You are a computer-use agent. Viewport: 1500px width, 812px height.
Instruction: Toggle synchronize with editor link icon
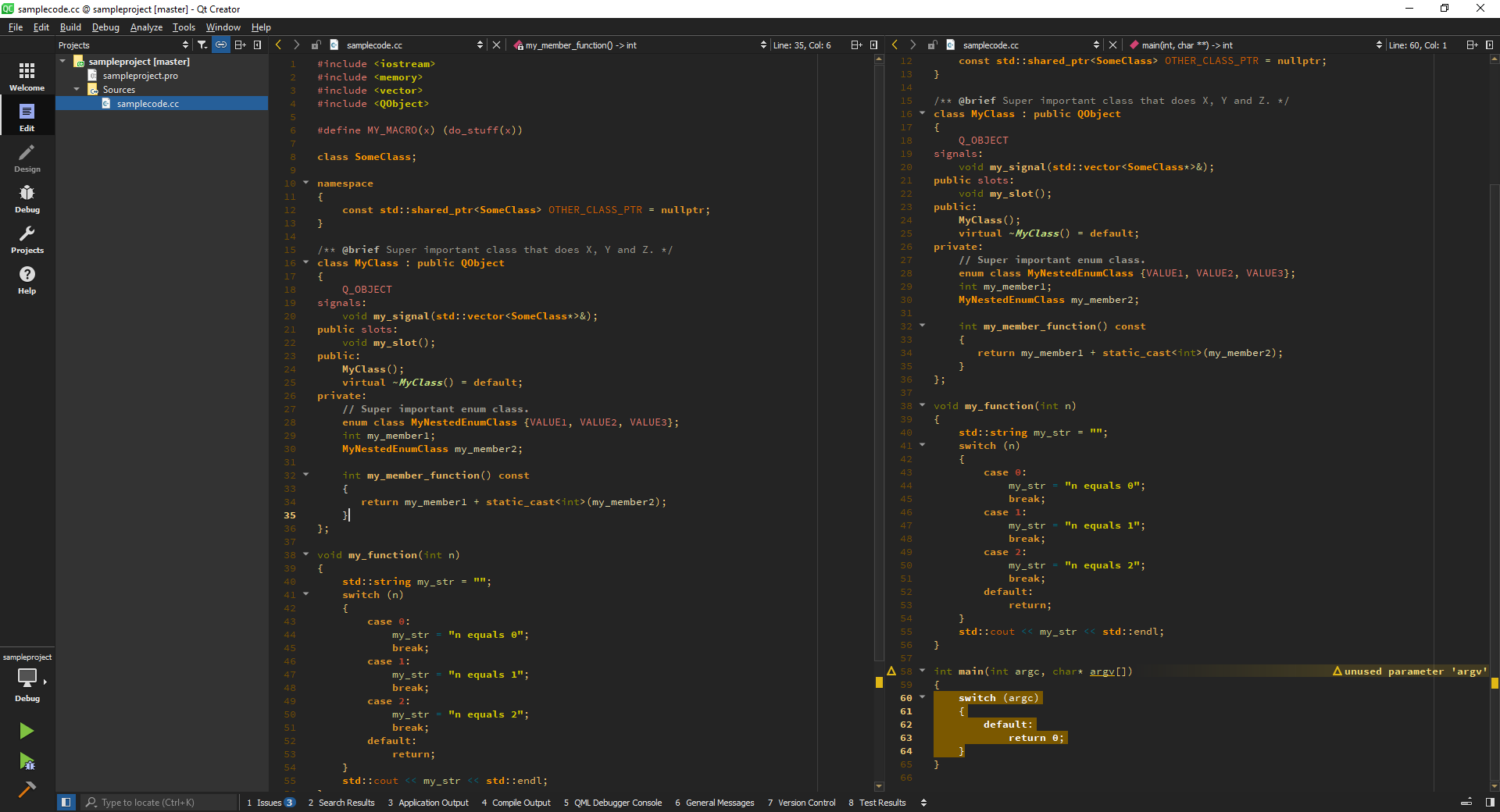(x=221, y=45)
